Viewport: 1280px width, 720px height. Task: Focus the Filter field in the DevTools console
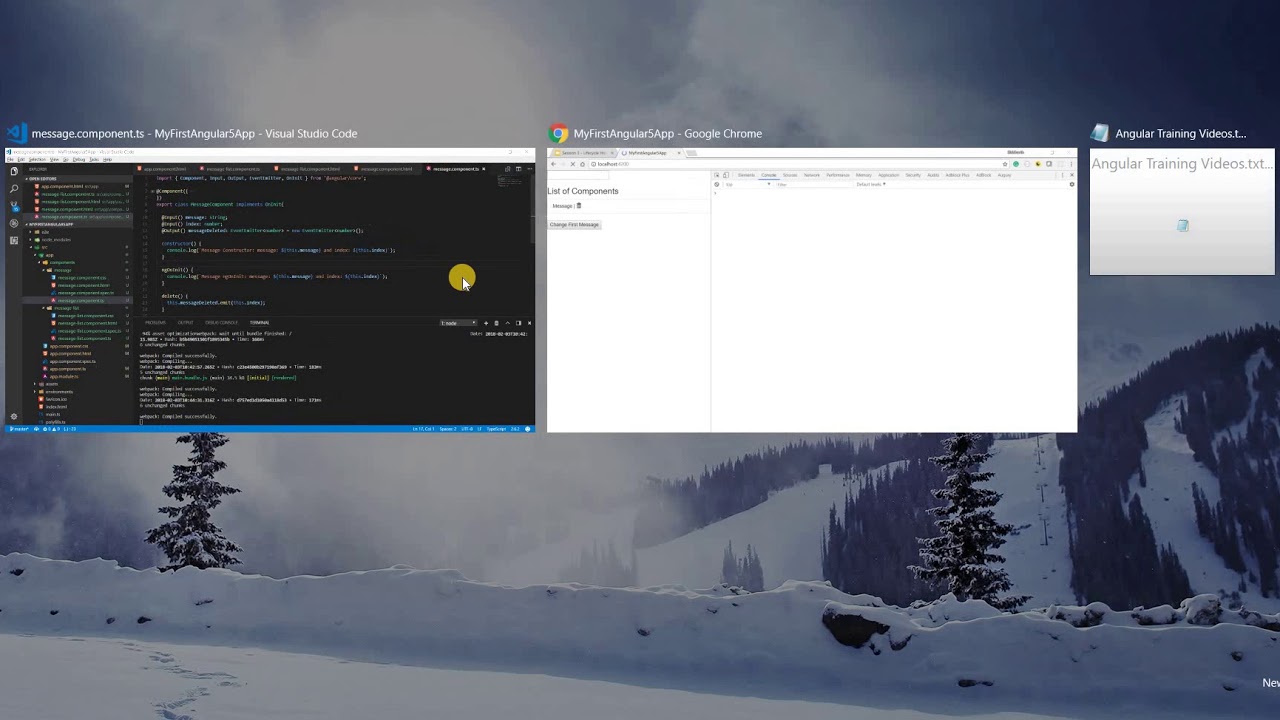tap(814, 184)
